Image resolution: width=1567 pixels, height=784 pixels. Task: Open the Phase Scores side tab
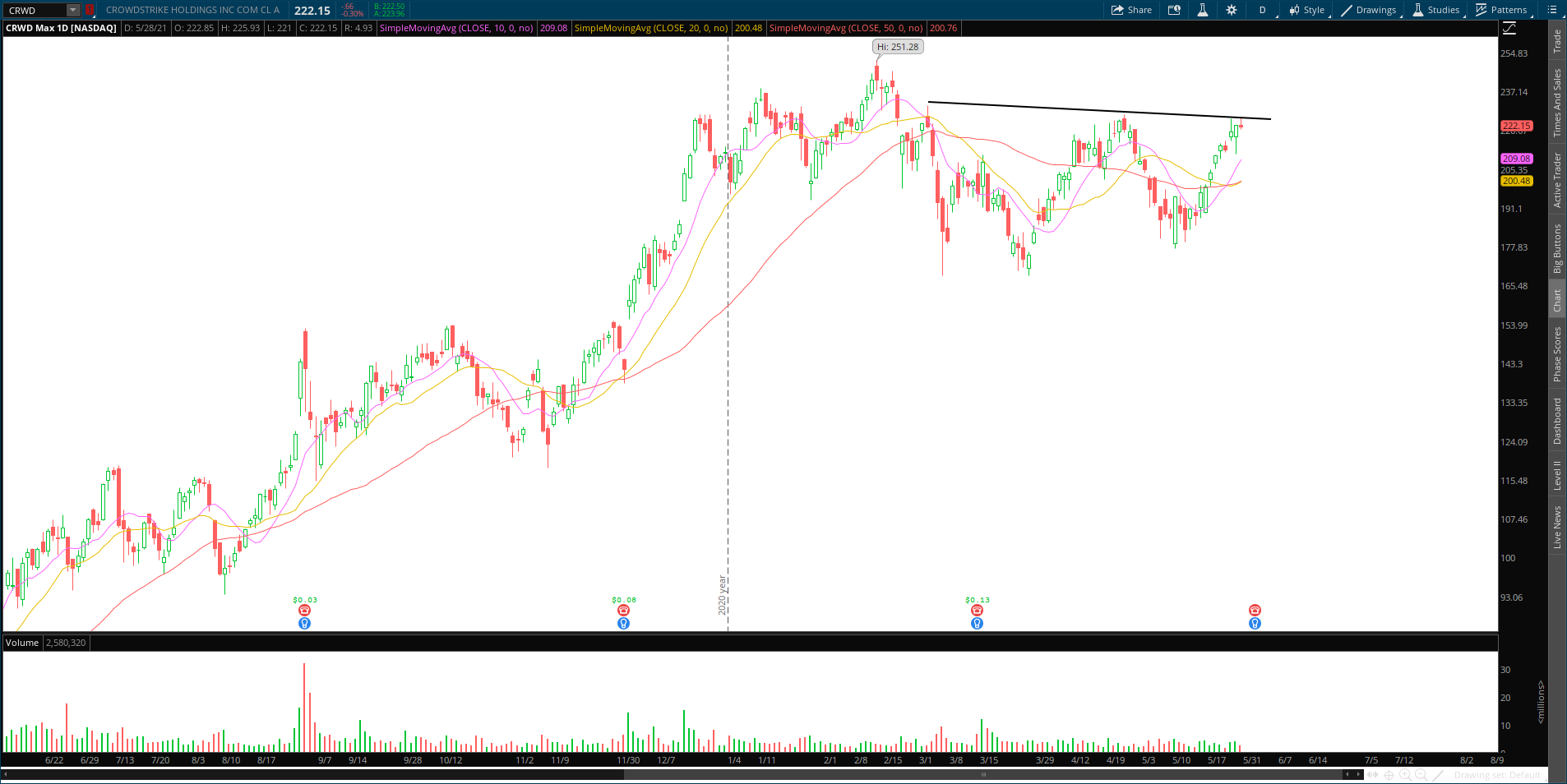[x=1557, y=354]
